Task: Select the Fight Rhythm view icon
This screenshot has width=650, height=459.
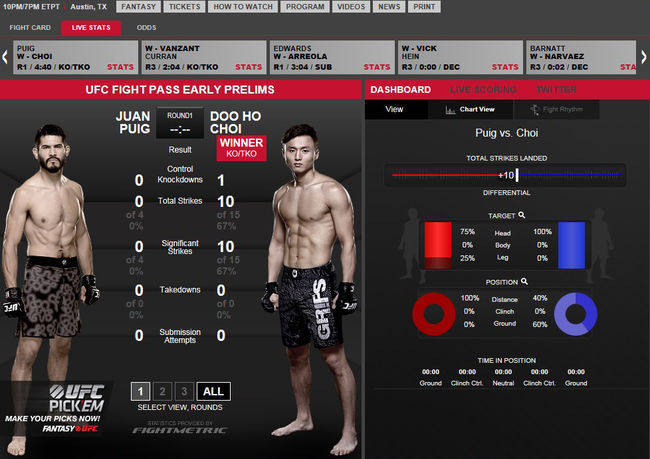Action: click(x=534, y=110)
